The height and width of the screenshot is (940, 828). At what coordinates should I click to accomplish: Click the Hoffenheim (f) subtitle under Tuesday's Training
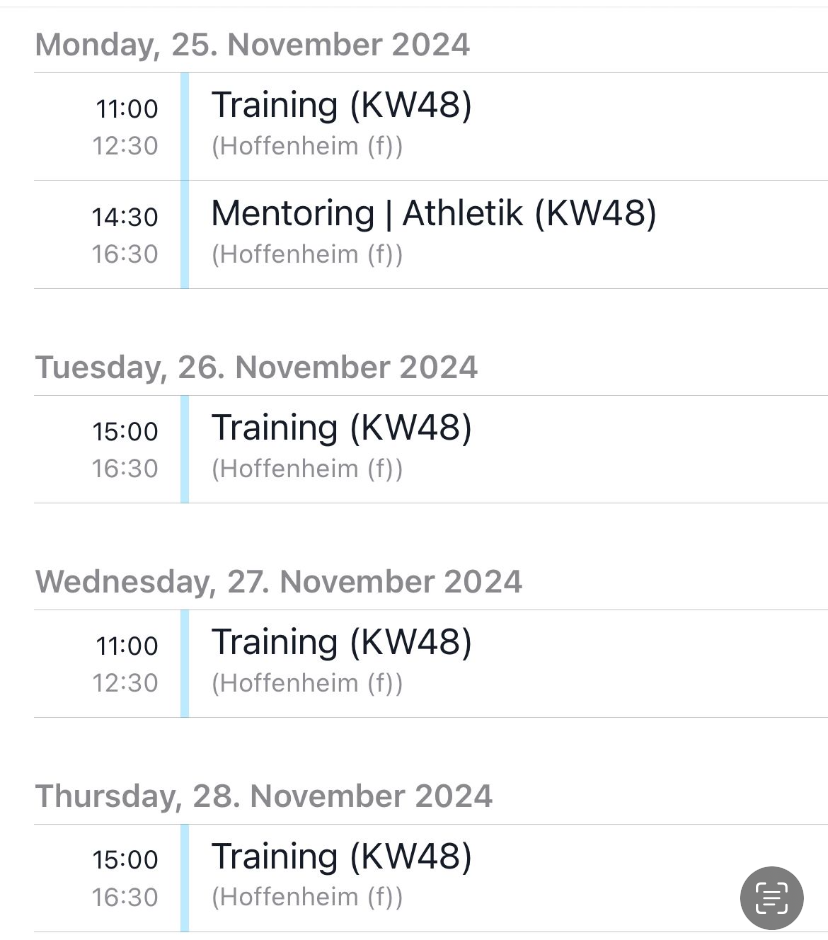click(307, 468)
